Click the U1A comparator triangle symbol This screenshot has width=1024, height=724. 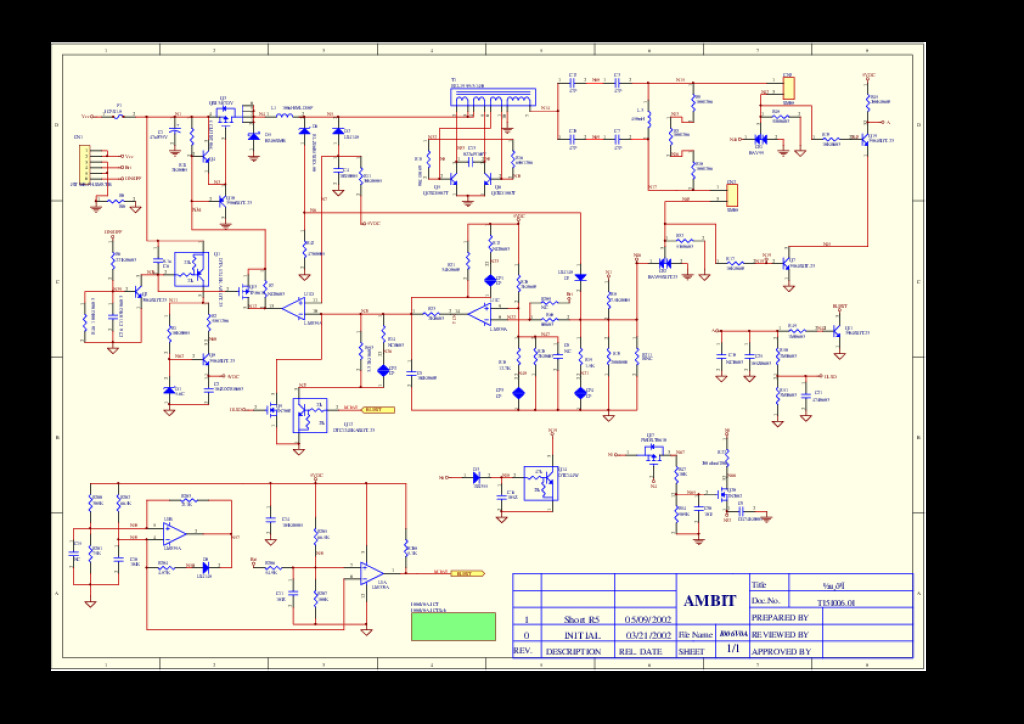coord(372,574)
